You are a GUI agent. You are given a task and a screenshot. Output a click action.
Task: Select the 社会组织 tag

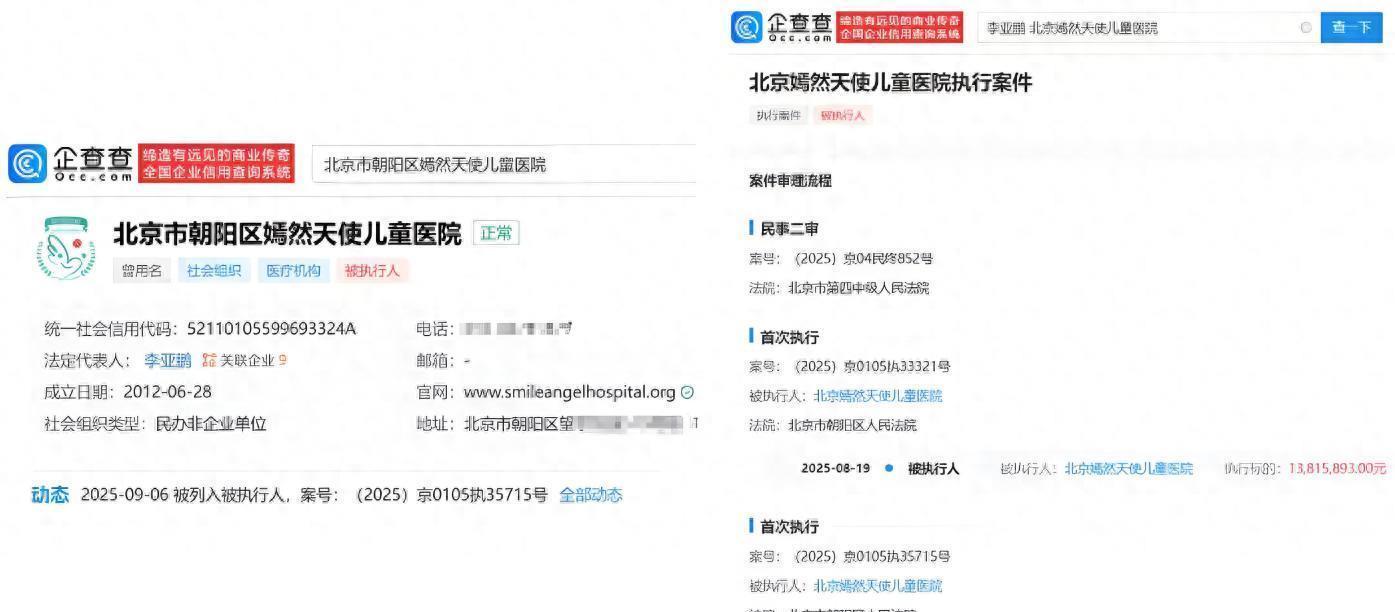(214, 271)
